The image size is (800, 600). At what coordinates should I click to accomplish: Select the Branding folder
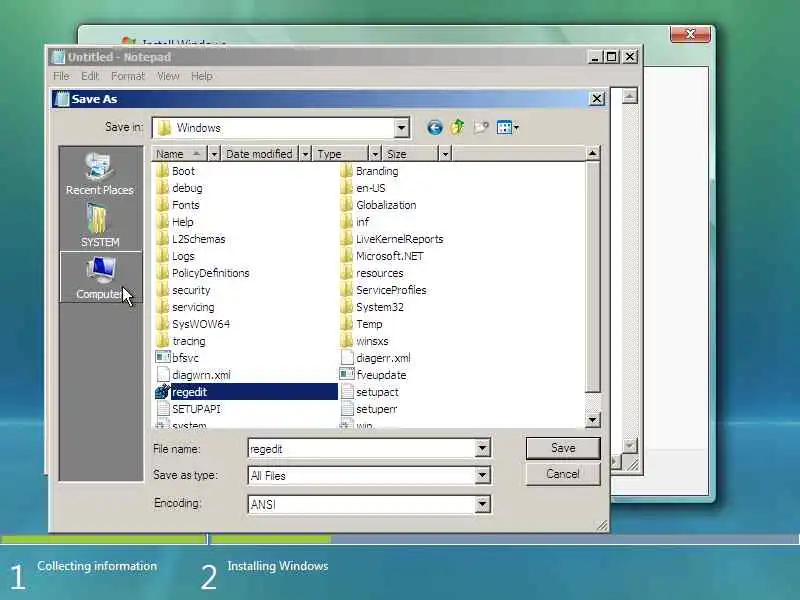[x=369, y=171]
